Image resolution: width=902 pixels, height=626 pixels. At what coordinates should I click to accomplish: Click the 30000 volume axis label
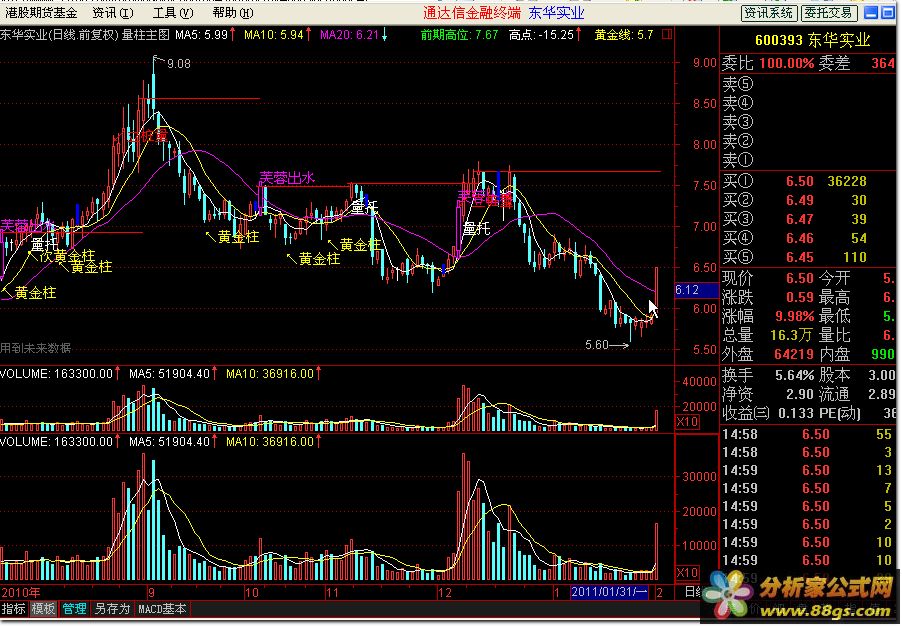pos(699,477)
